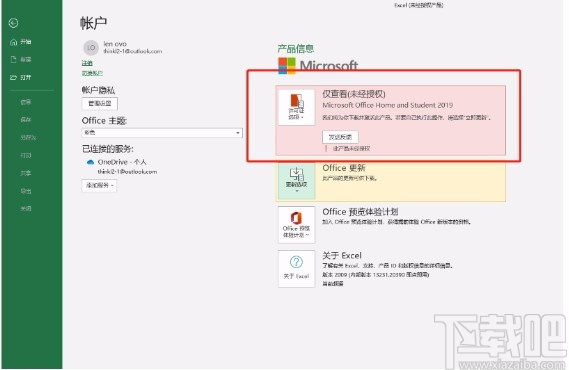The image size is (569, 370).
Task: Select 关闭 (Close) in the sidebar
Action: pyautogui.click(x=26, y=208)
